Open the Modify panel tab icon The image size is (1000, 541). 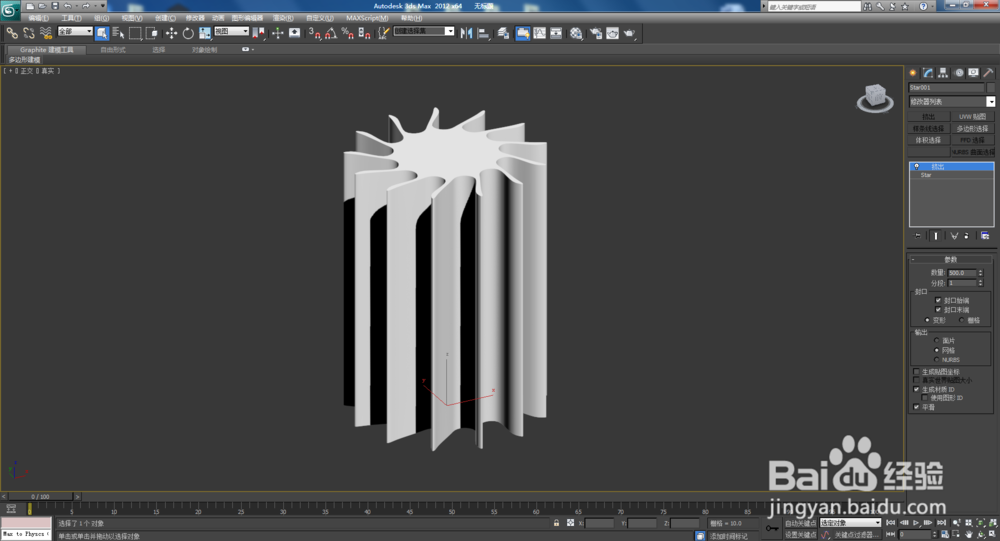tap(928, 73)
